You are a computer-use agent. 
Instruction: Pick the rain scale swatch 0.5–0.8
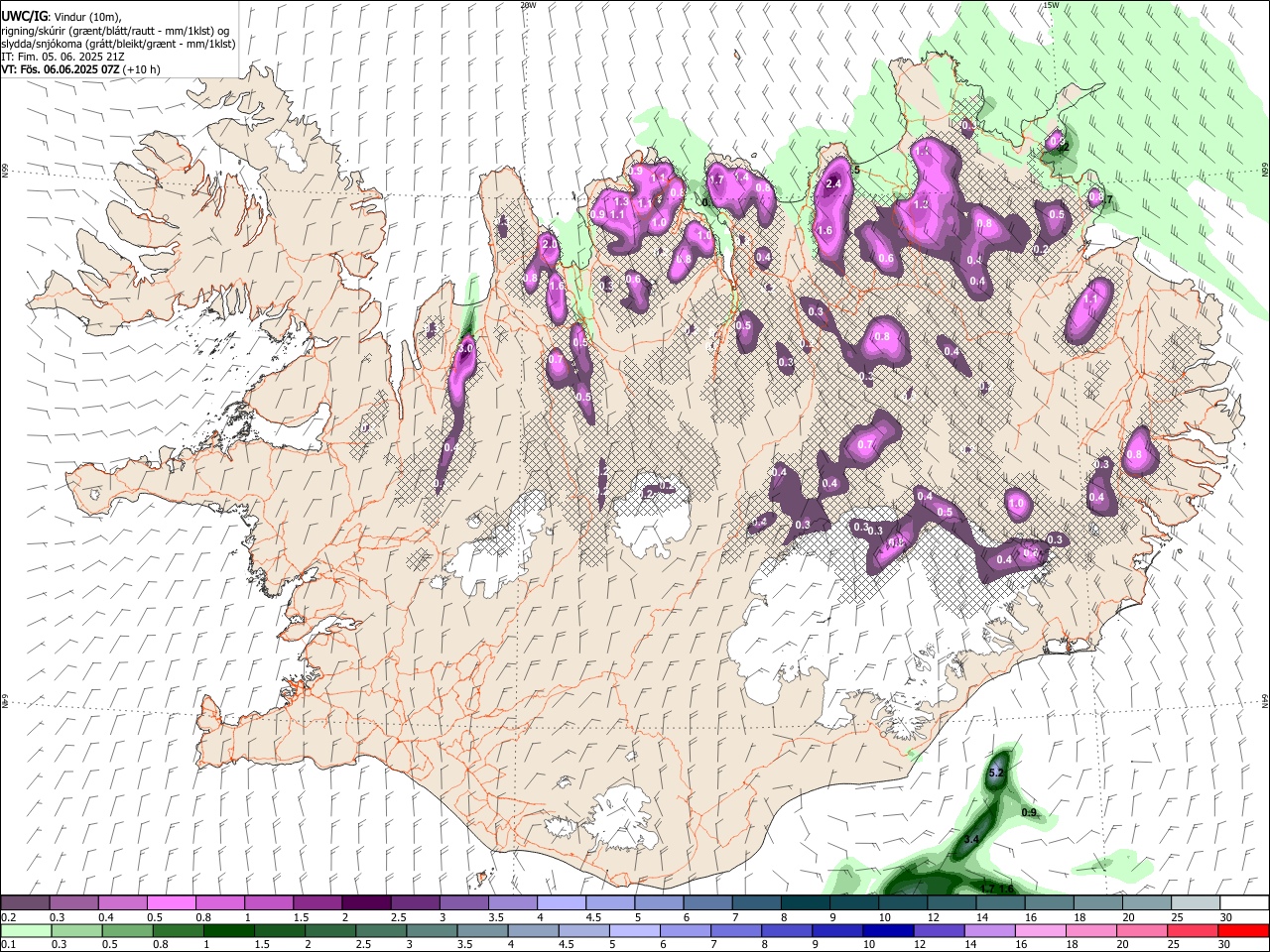click(x=128, y=930)
